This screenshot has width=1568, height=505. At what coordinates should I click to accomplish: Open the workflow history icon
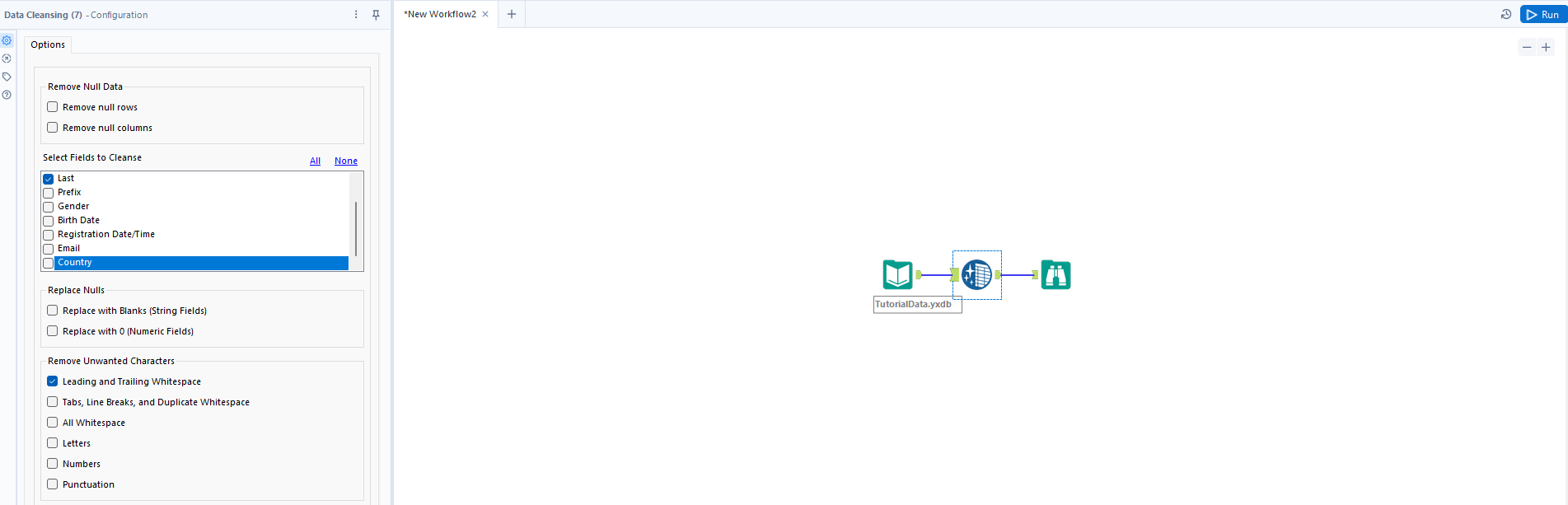1505,14
